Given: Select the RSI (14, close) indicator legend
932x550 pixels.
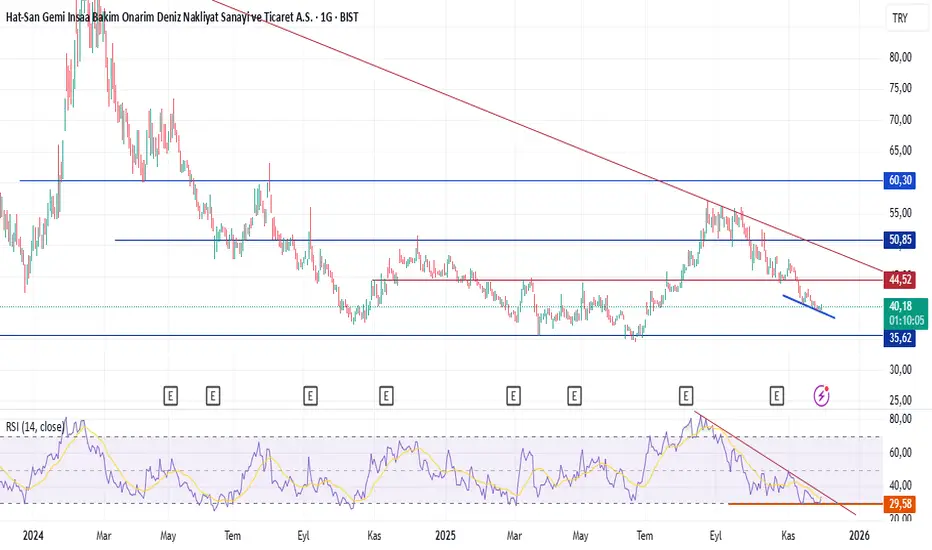Looking at the screenshot, I should [x=35, y=427].
